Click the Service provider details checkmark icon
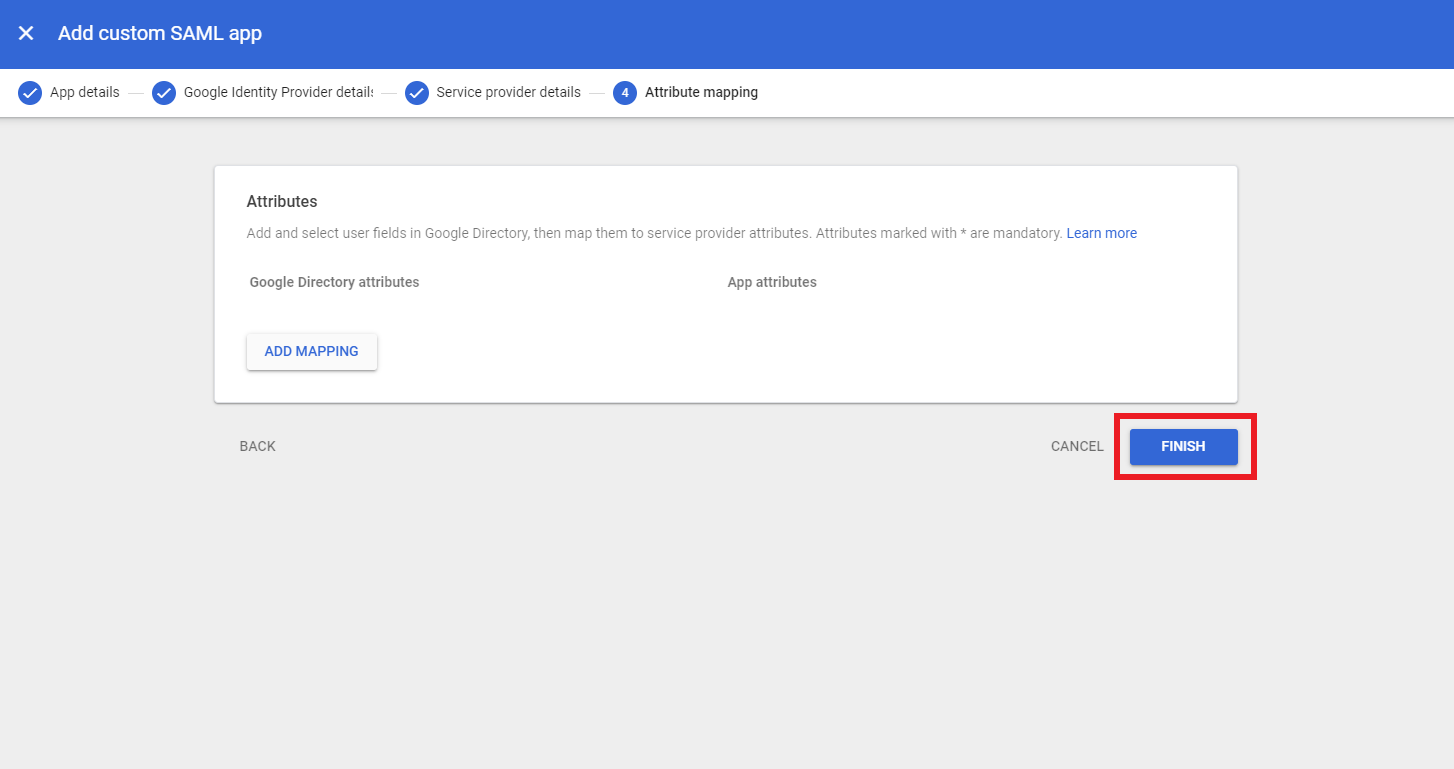Image resolution: width=1454 pixels, height=769 pixels. [416, 92]
